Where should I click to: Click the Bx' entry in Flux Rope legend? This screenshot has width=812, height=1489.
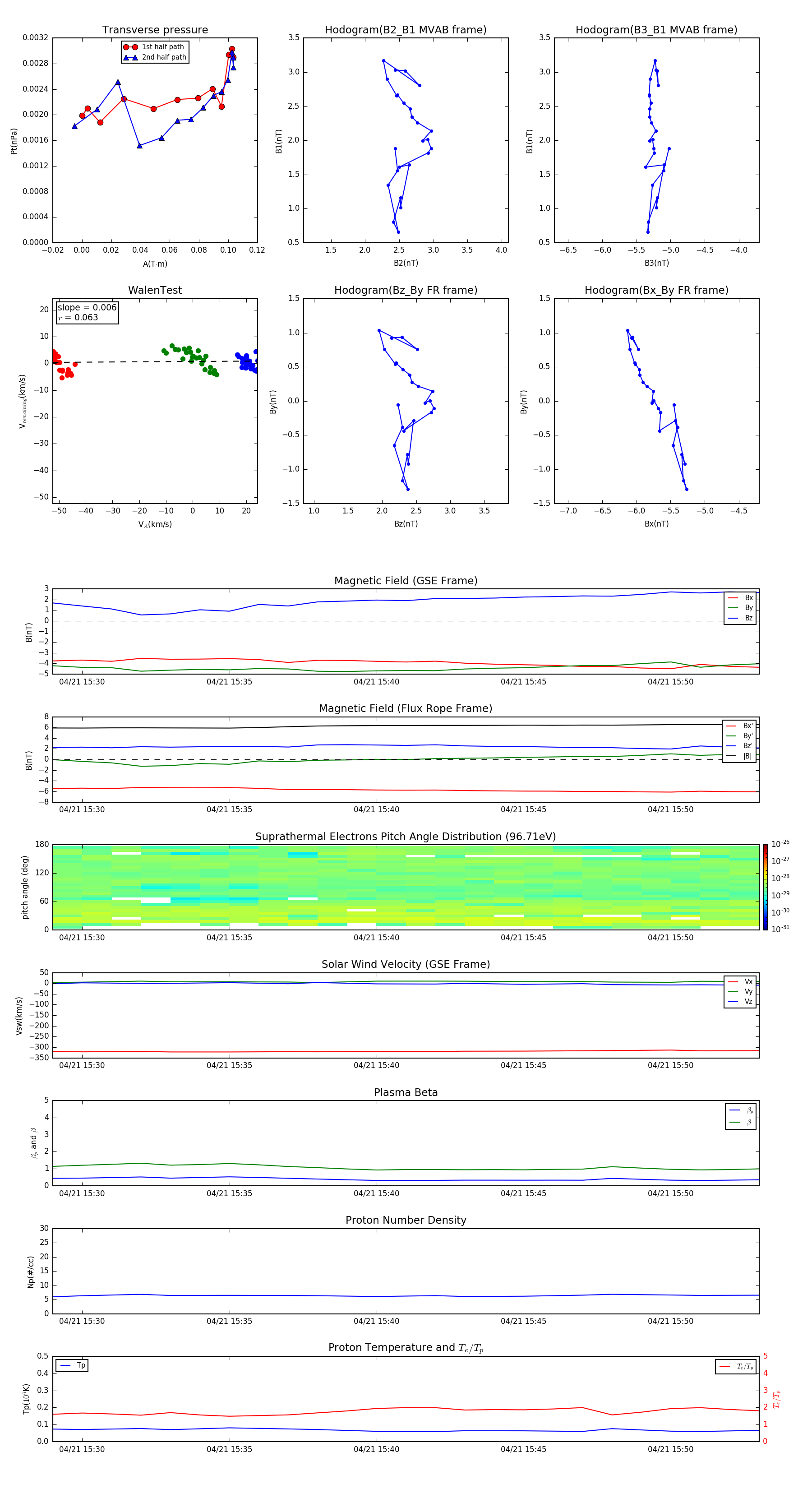(740, 726)
